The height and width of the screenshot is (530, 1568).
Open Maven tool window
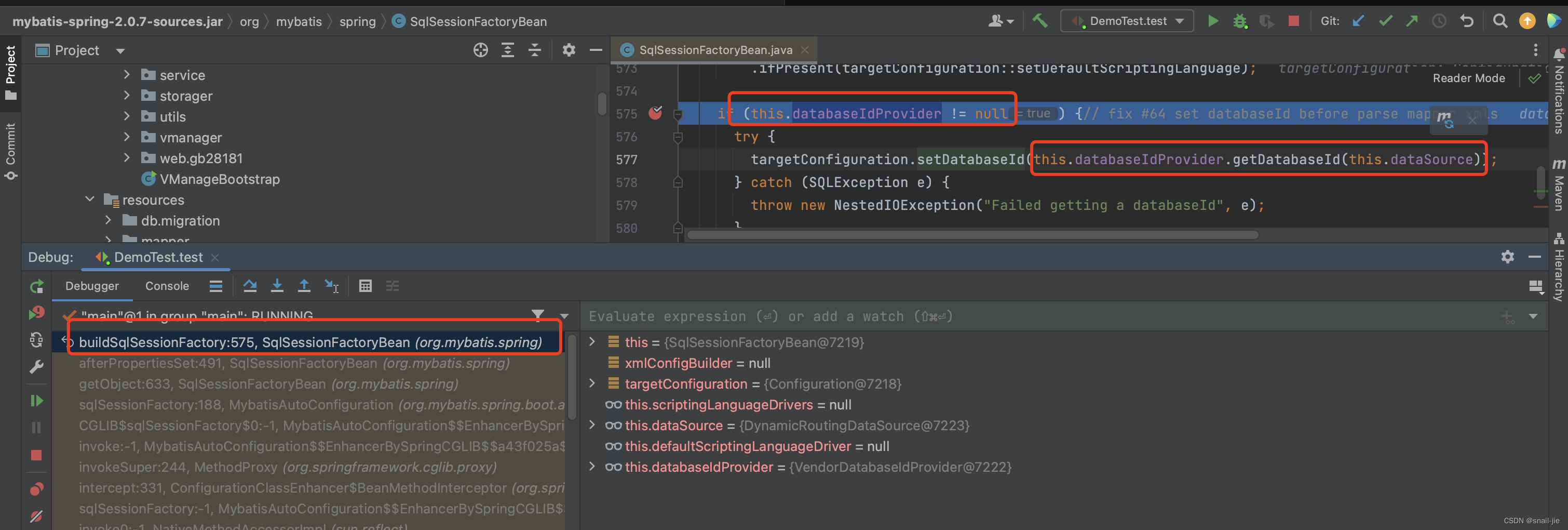(1558, 185)
